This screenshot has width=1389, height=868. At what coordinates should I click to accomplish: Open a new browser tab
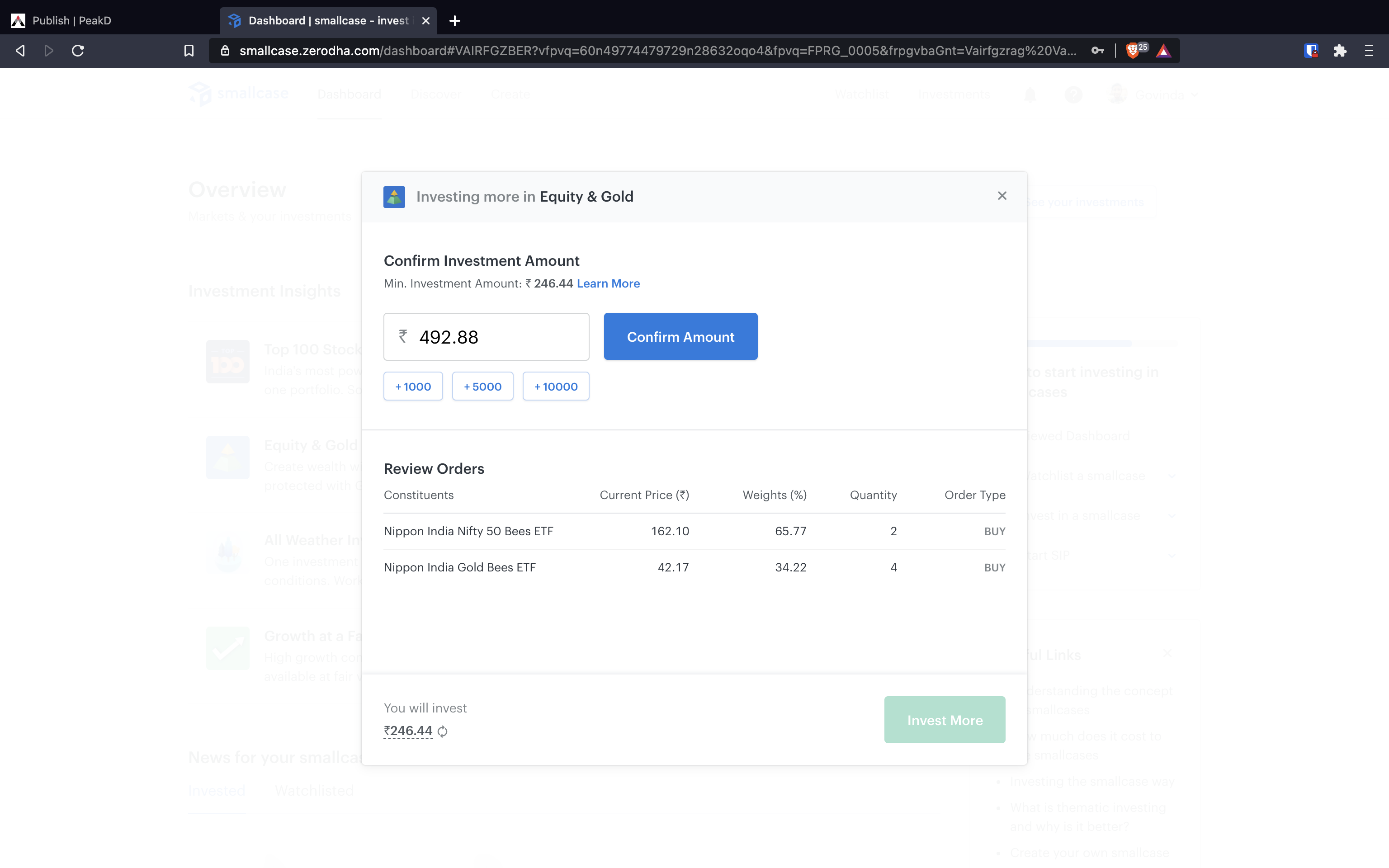point(454,21)
